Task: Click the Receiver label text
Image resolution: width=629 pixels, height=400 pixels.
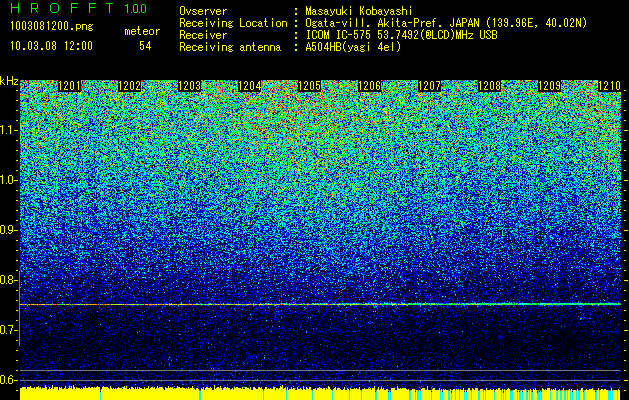Action: [203, 35]
